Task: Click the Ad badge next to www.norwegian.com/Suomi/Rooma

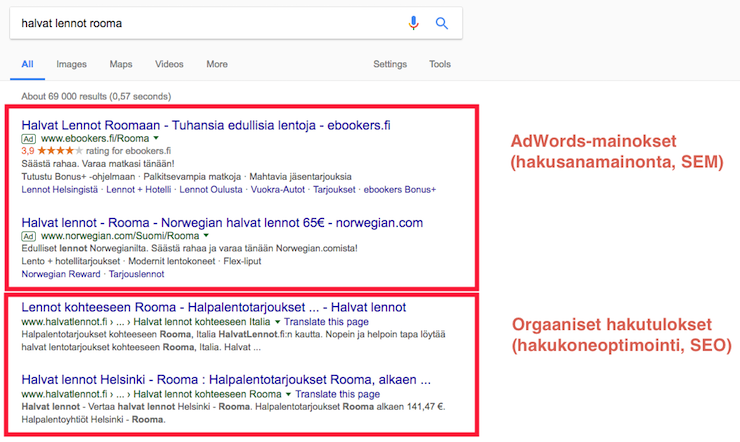Action: click(28, 236)
